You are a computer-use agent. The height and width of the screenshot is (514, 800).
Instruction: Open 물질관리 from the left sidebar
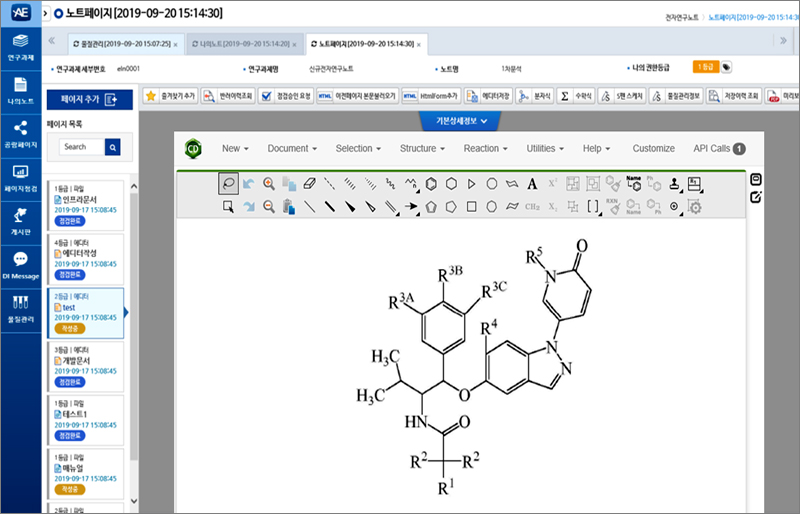pyautogui.click(x=20, y=308)
